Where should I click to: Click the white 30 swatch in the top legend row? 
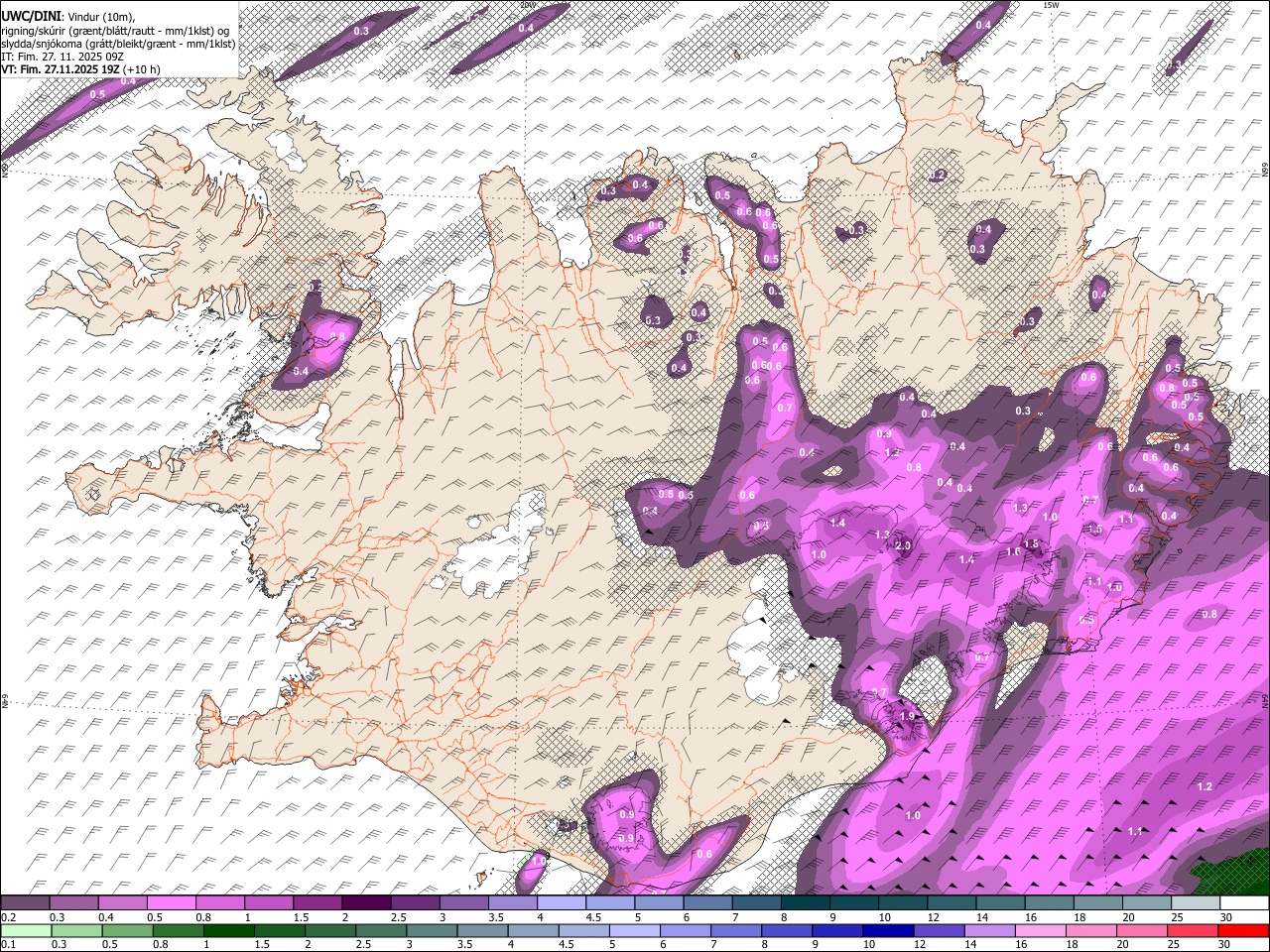[x=1244, y=903]
